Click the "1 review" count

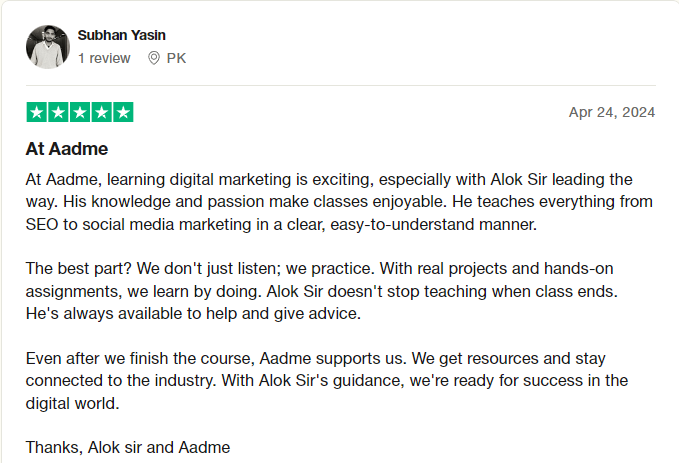[104, 58]
